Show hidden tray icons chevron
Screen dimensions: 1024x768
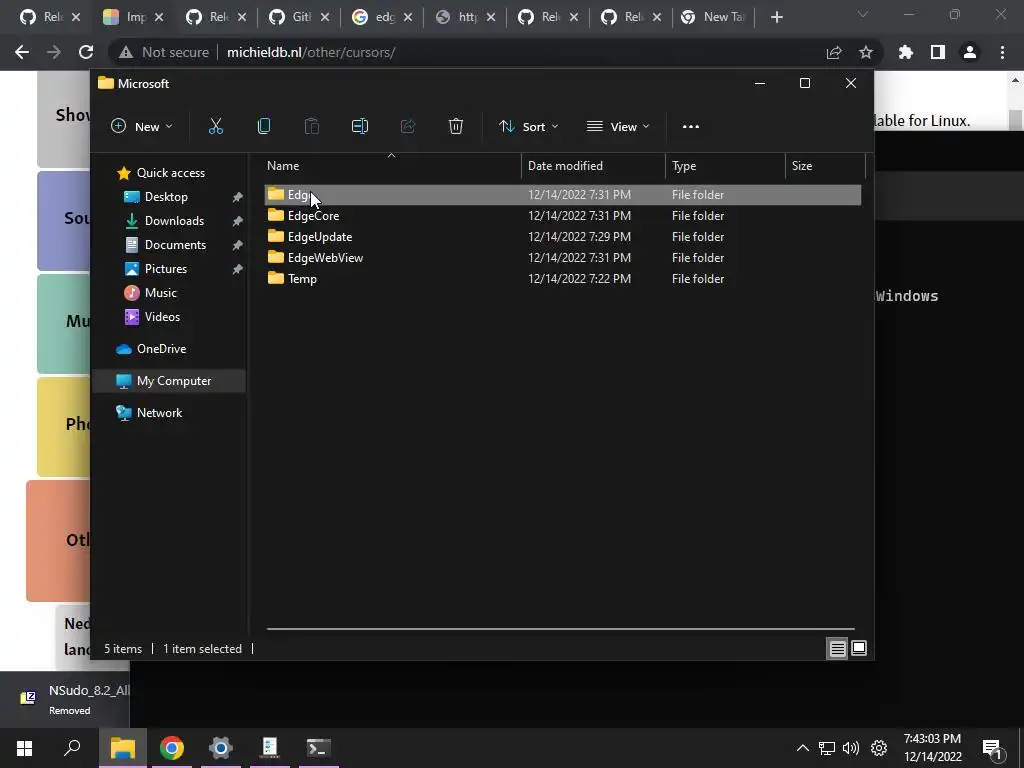pos(803,748)
